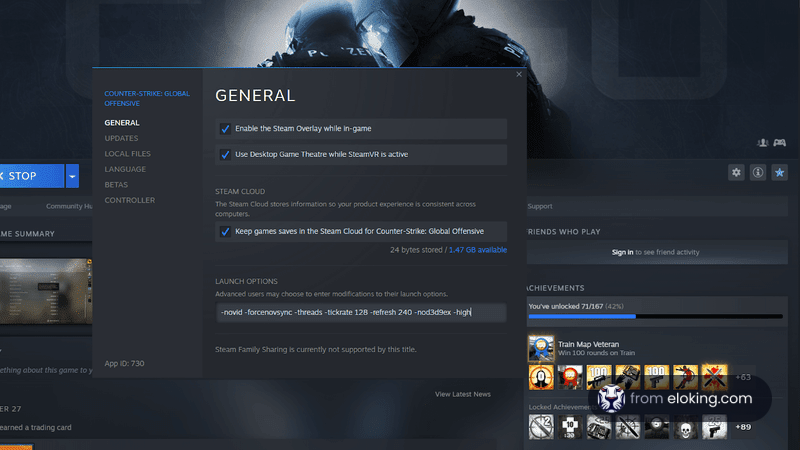800x450 pixels.
Task: Open the game summary screenshot thumbnail
Action: [46, 291]
